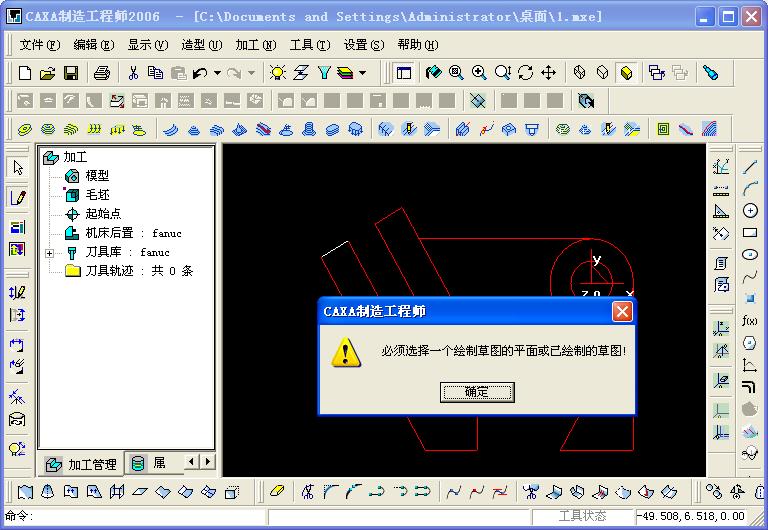Select the circle drawing tool
Image resolution: width=768 pixels, height=530 pixels.
[x=750, y=211]
